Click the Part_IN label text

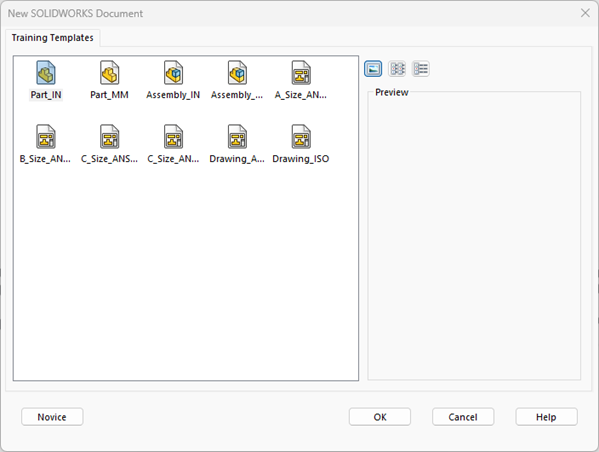click(x=46, y=95)
